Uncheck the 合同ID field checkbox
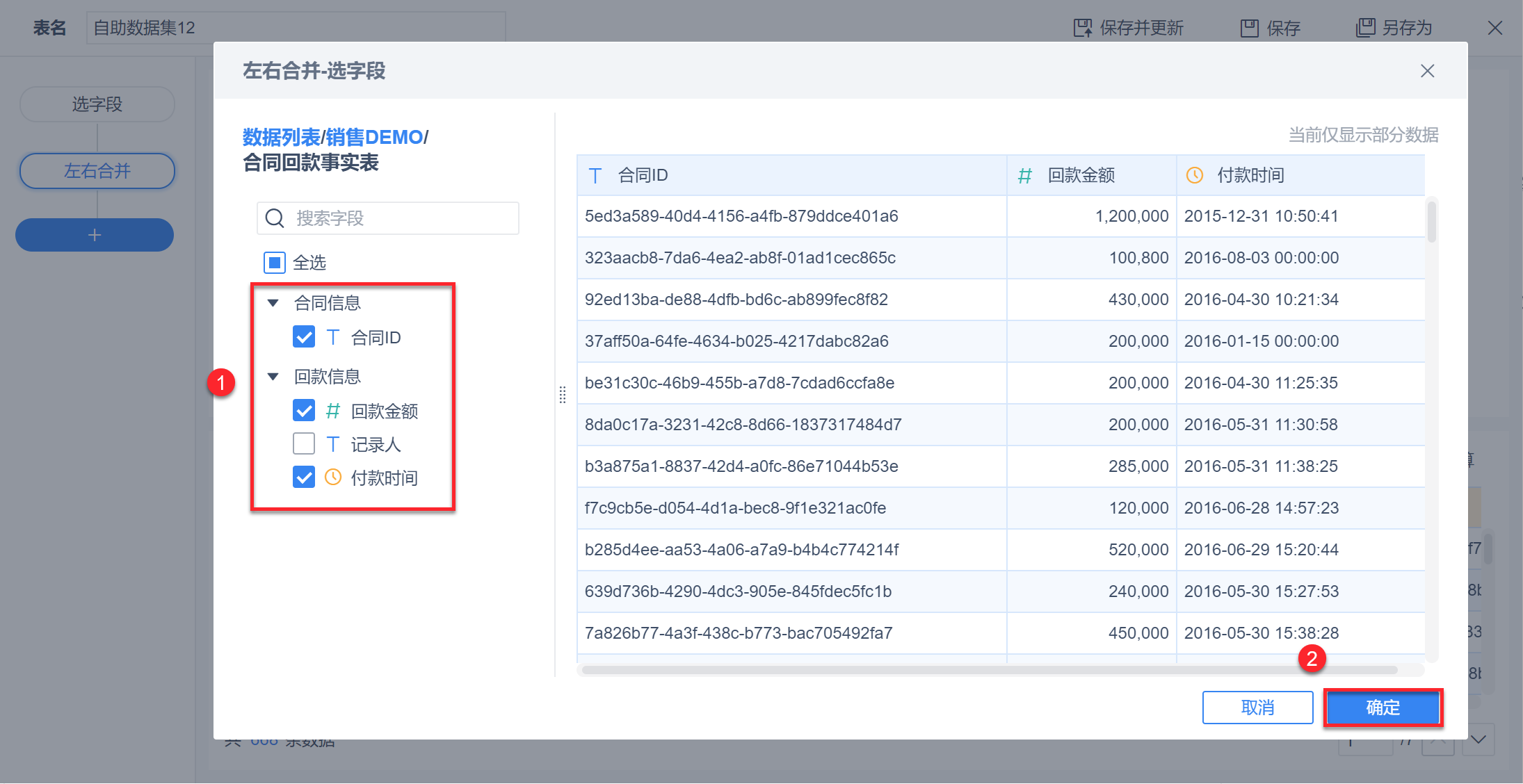 (x=304, y=337)
